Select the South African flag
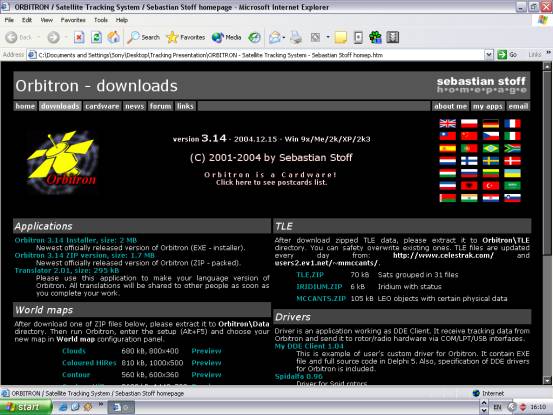The height and width of the screenshot is (415, 553). 512,148
